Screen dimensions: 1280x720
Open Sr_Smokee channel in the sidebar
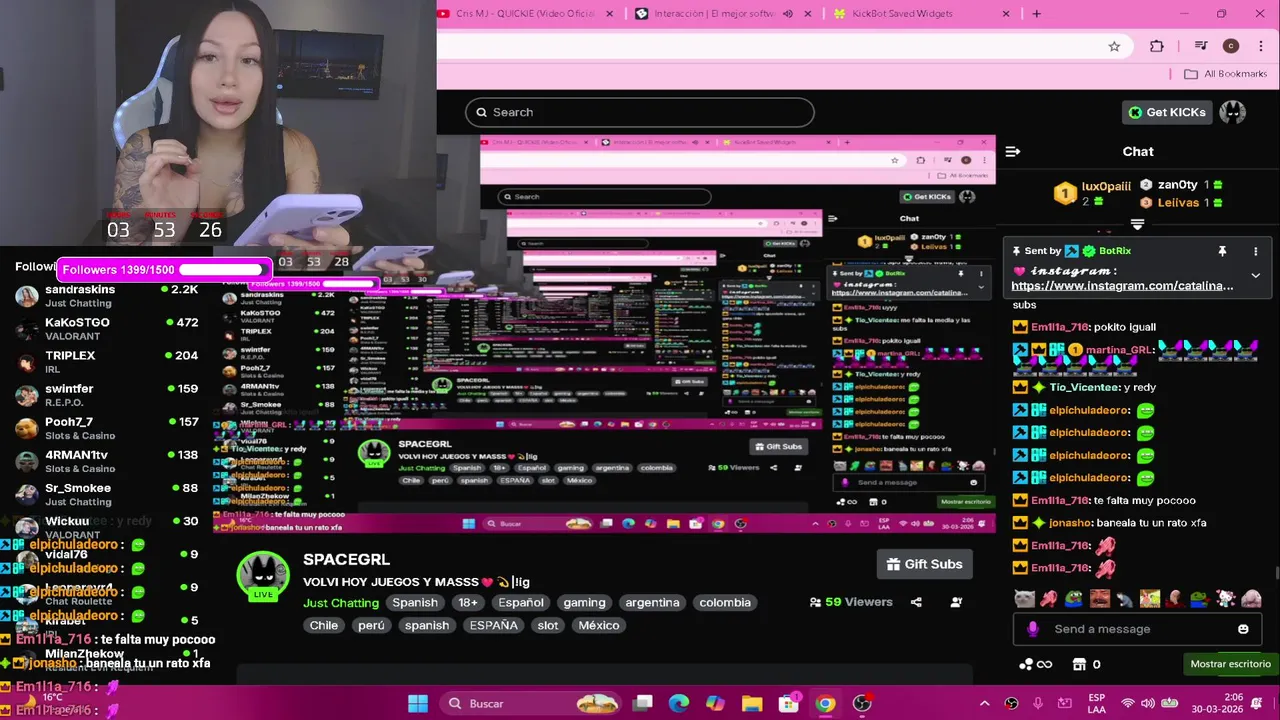coord(107,494)
